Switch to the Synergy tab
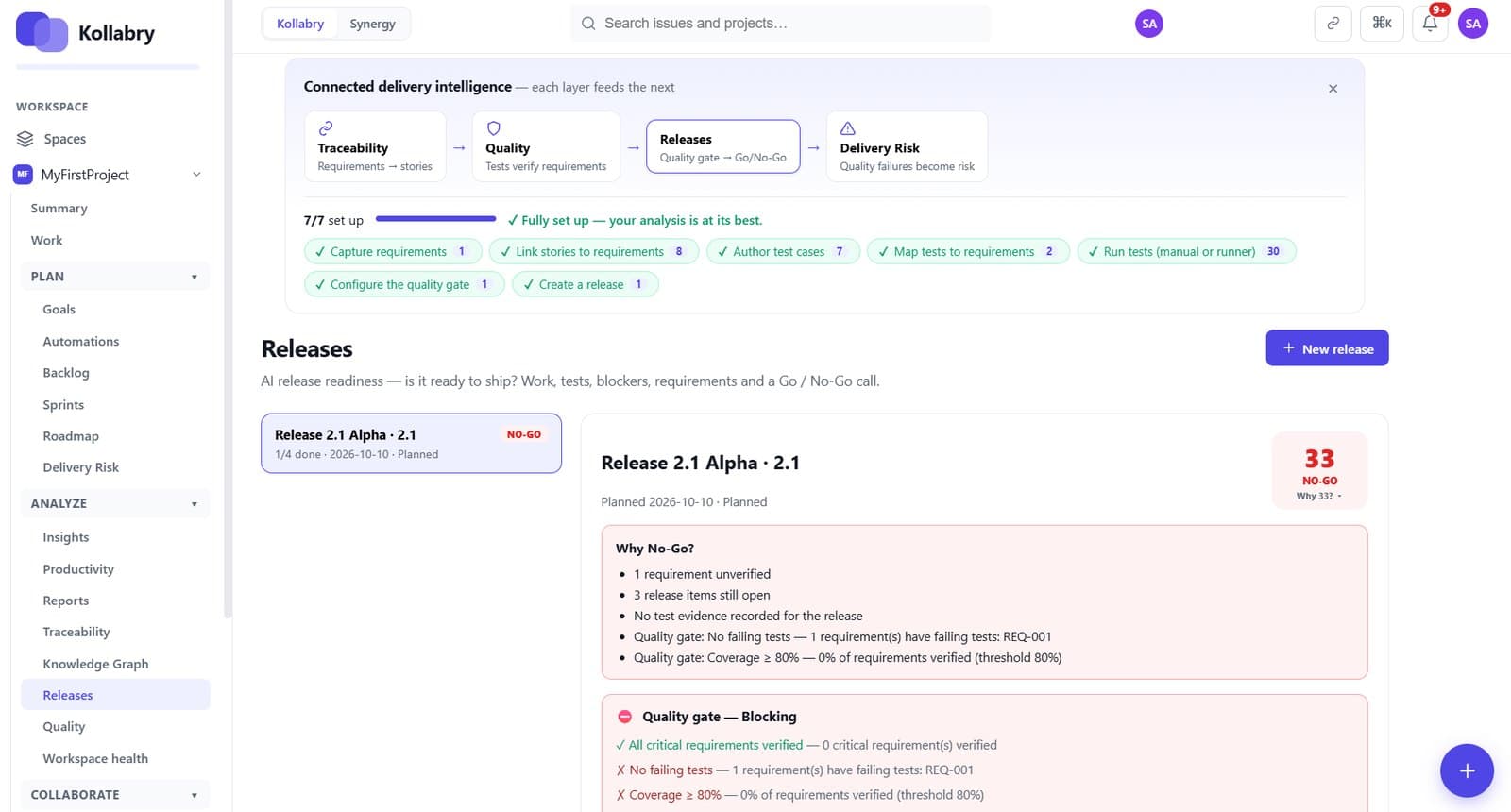 pos(372,24)
